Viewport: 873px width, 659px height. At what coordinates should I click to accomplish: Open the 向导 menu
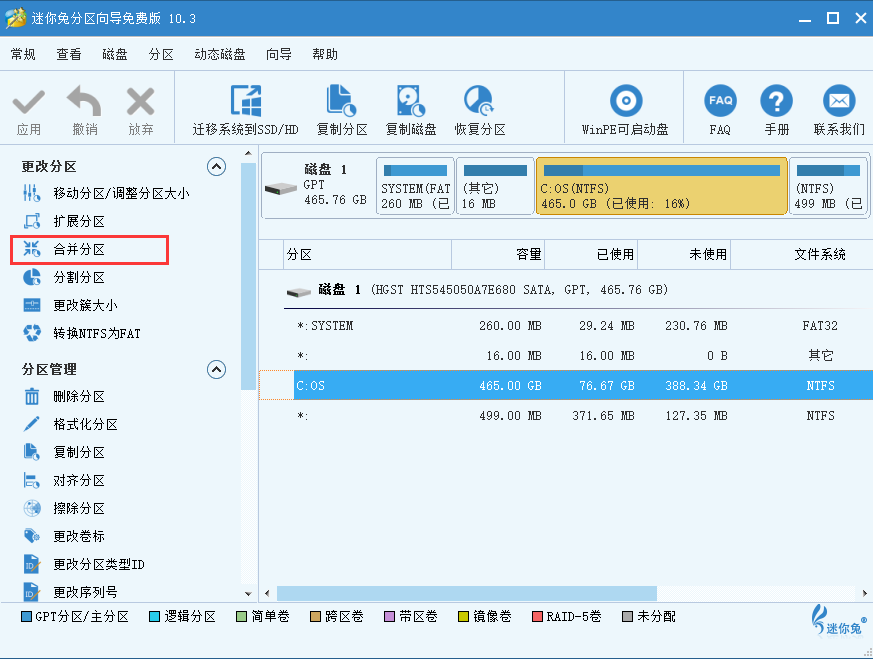pyautogui.click(x=279, y=54)
